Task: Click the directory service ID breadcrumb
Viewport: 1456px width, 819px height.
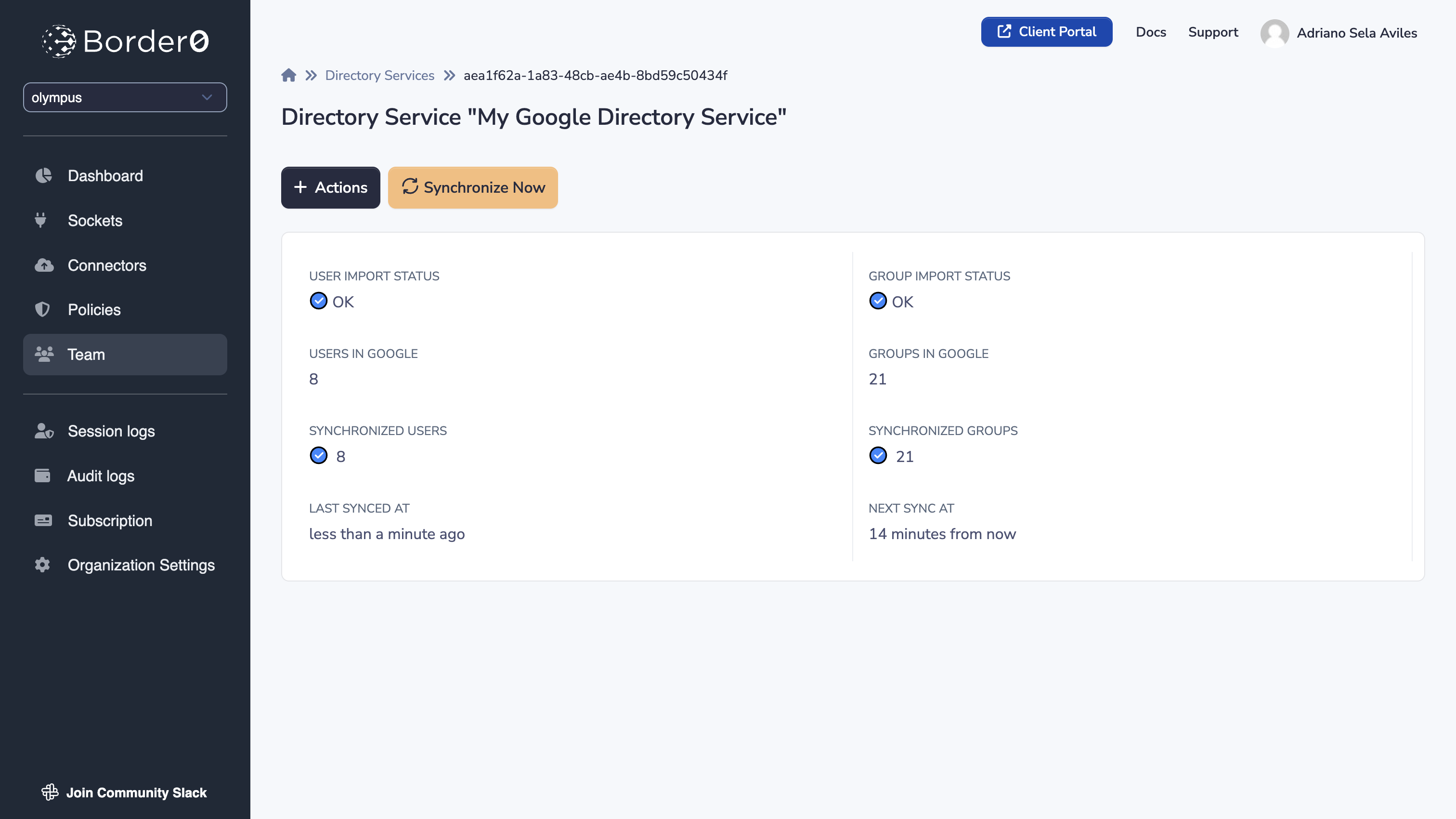Action: 595,75
